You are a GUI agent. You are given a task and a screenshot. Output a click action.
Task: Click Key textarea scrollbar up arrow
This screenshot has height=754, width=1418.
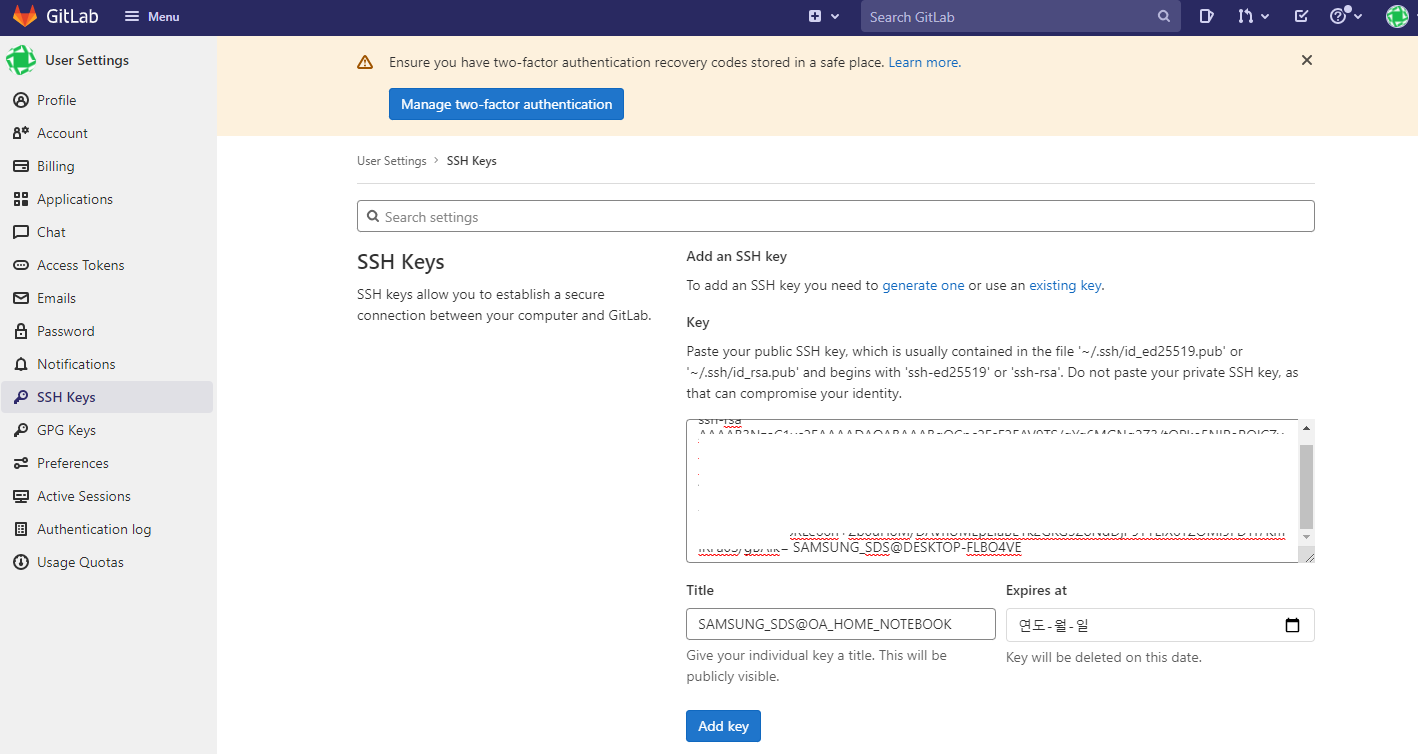1306,429
